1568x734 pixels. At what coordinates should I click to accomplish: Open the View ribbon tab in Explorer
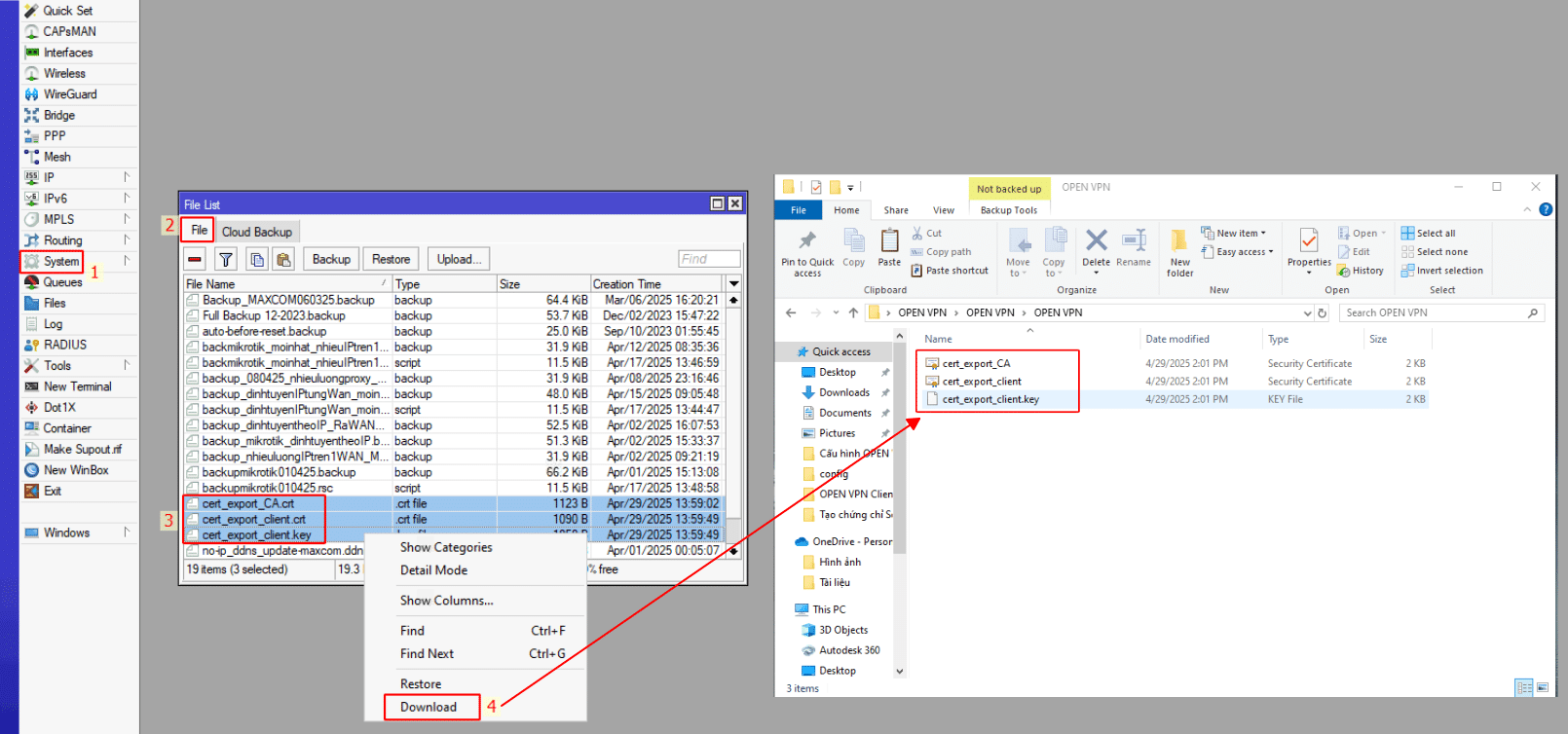point(944,210)
